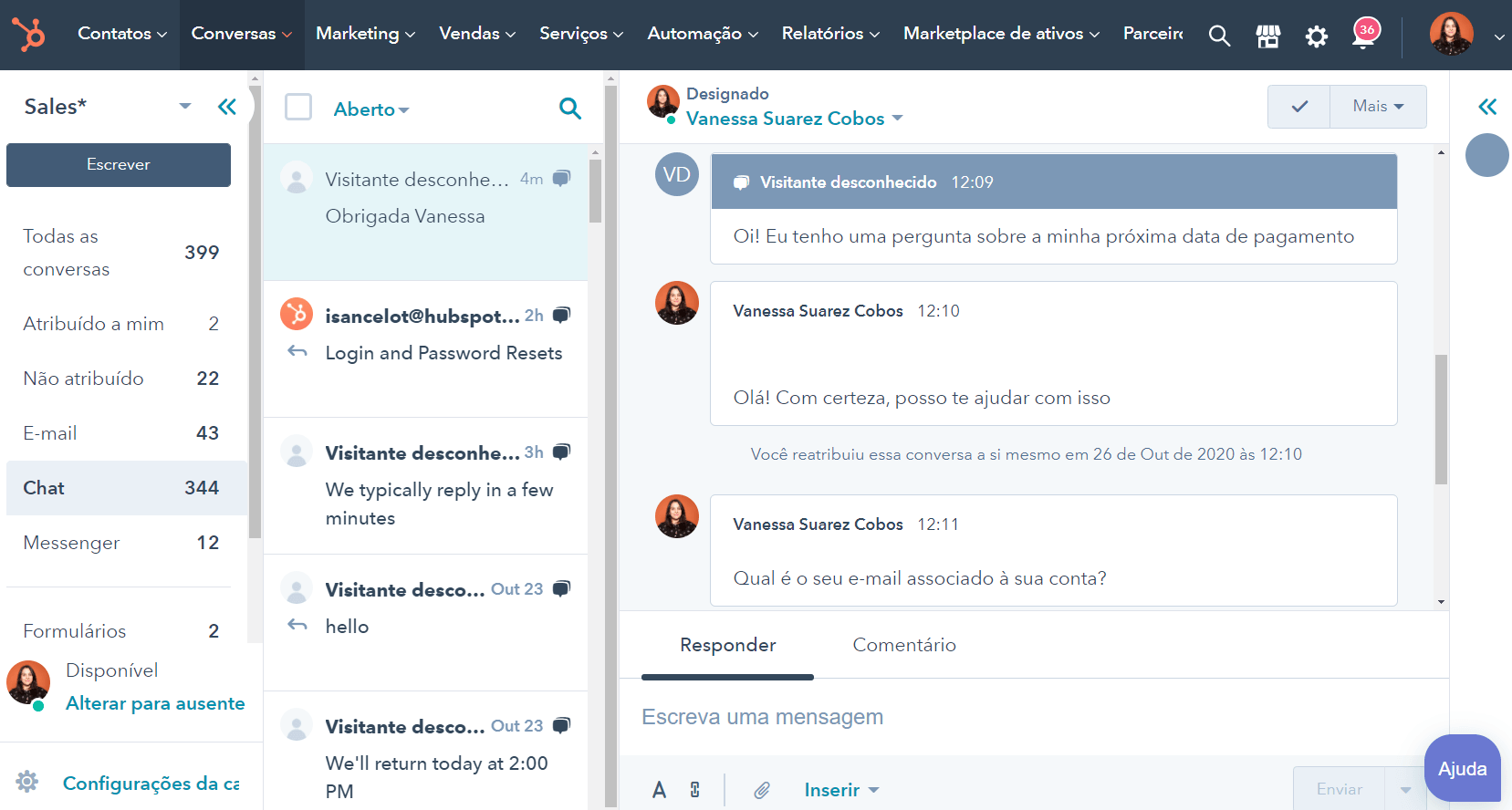Image resolution: width=1512 pixels, height=810 pixels.
Task: Expand the 'Aberto' status filter dropdown
Action: click(x=371, y=109)
